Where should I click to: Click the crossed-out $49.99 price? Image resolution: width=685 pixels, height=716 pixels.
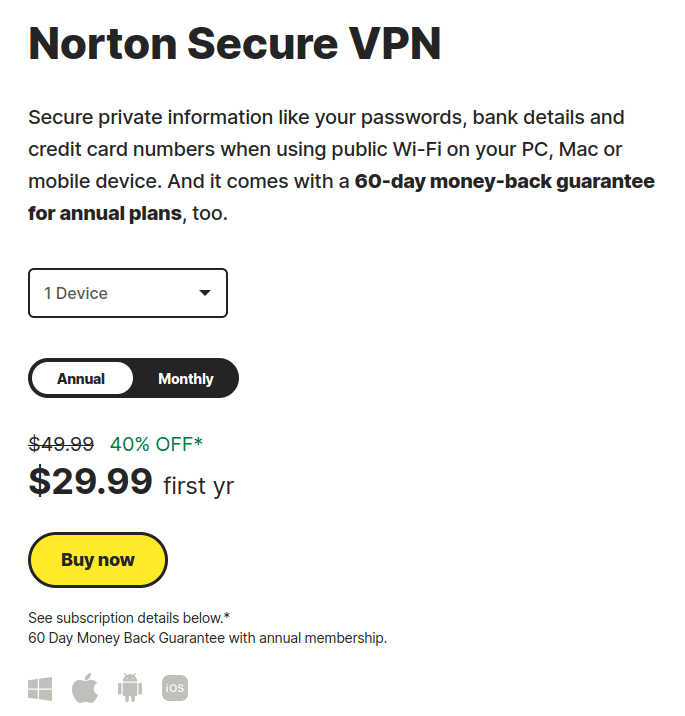point(61,444)
